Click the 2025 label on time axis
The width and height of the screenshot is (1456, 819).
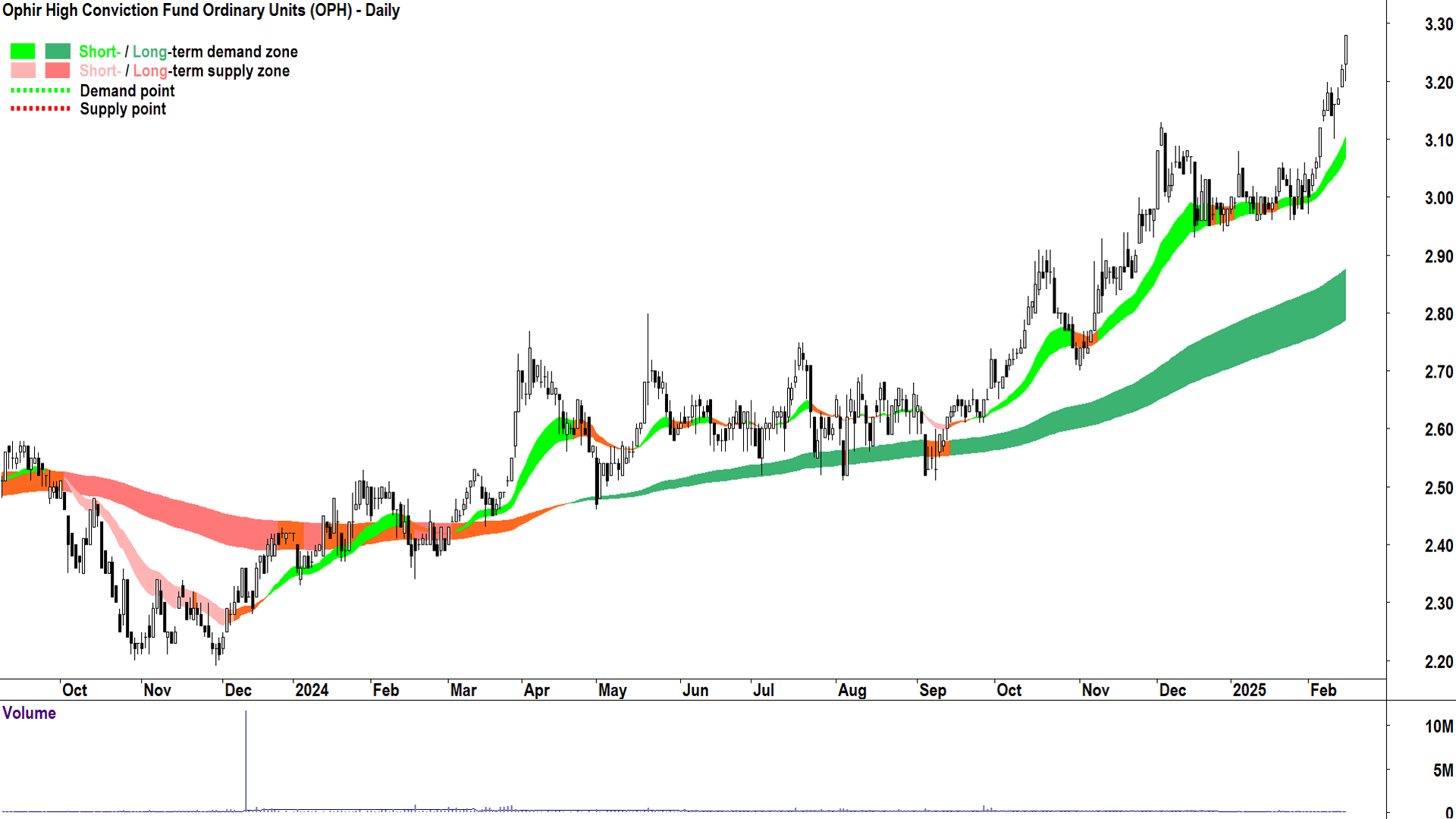point(1249,690)
